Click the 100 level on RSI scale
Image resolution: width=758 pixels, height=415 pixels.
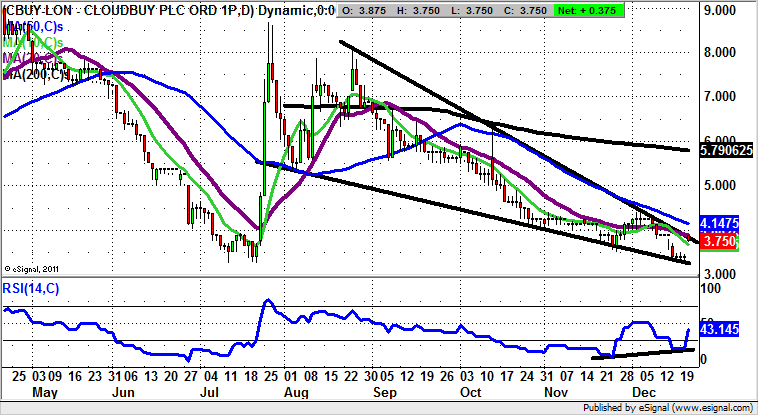click(x=711, y=288)
